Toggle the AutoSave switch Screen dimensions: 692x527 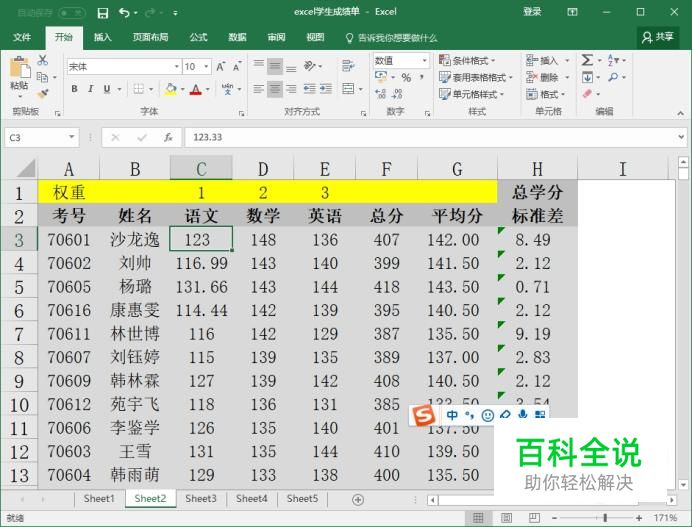click(71, 13)
